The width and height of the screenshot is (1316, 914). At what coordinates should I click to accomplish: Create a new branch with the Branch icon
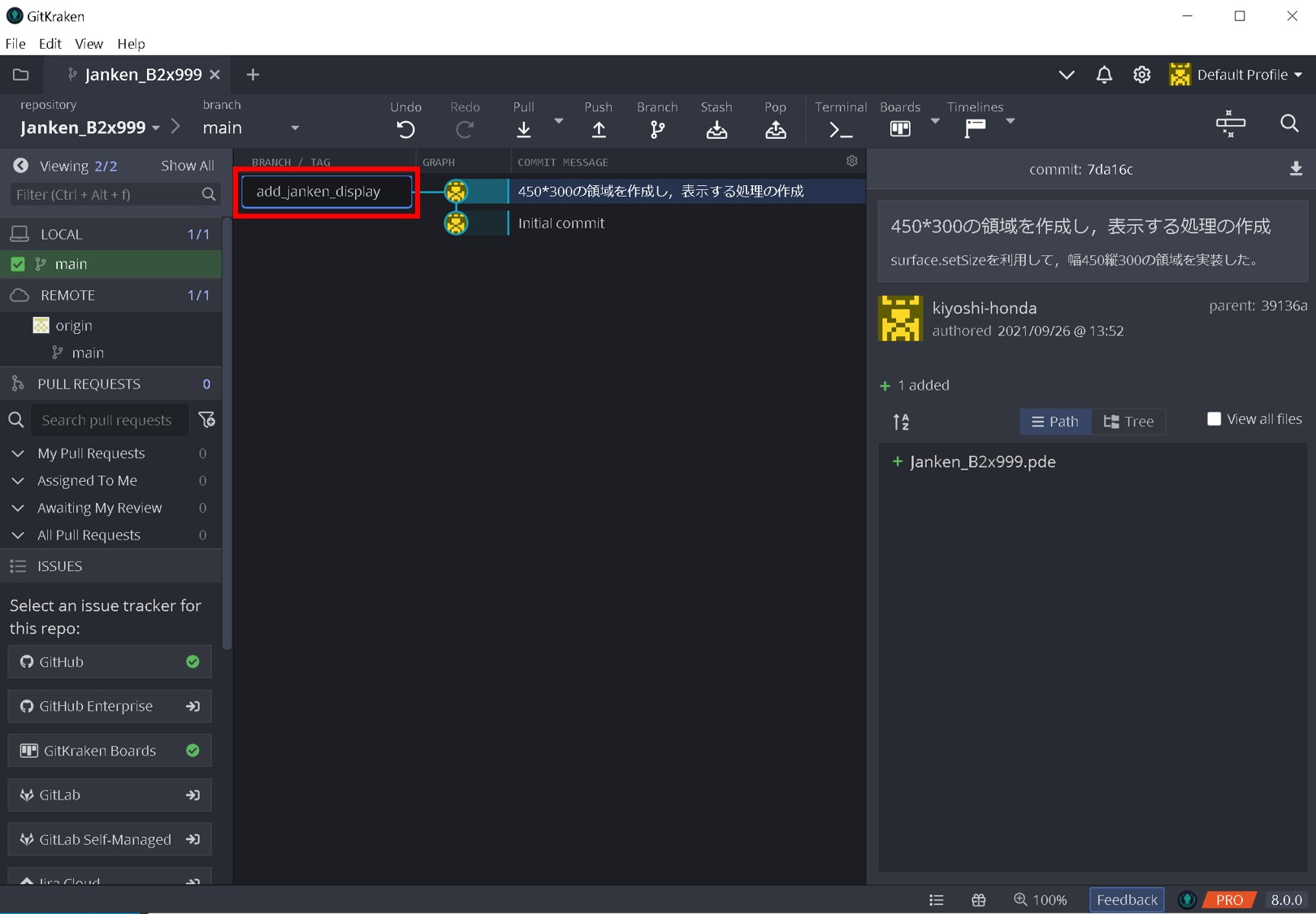(657, 129)
